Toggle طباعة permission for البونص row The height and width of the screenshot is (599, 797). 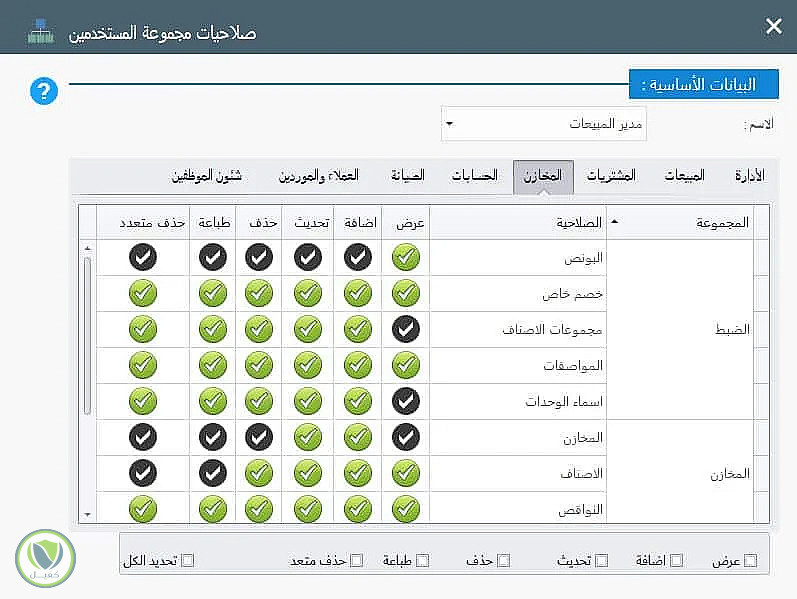[213, 257]
